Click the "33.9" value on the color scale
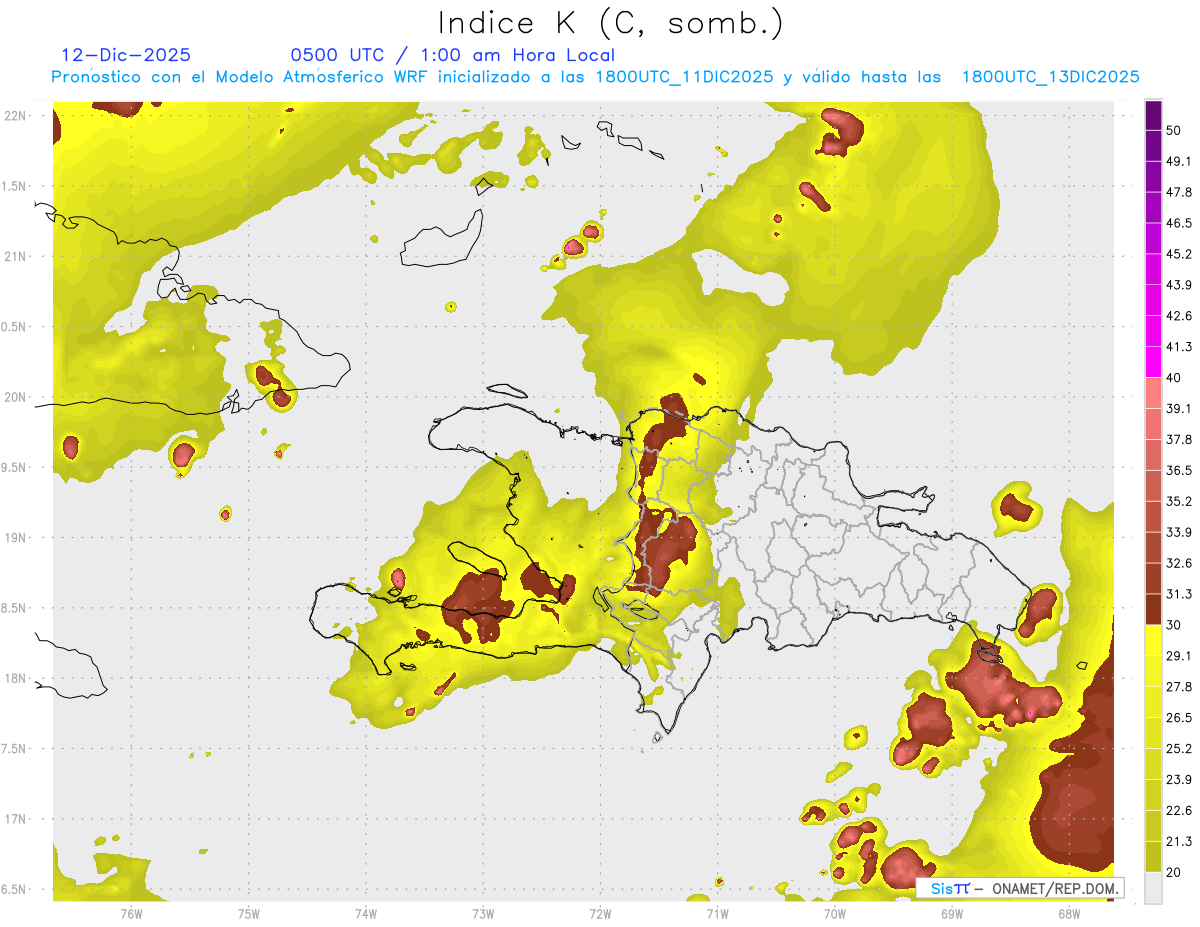 [1180, 532]
